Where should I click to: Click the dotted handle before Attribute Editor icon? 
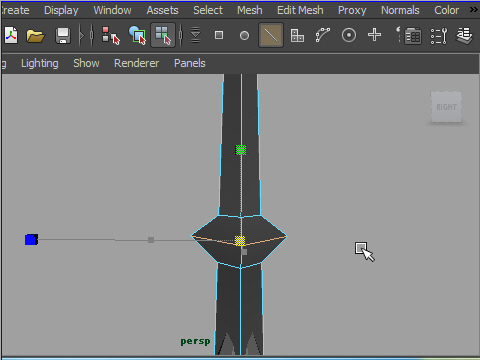click(398, 35)
